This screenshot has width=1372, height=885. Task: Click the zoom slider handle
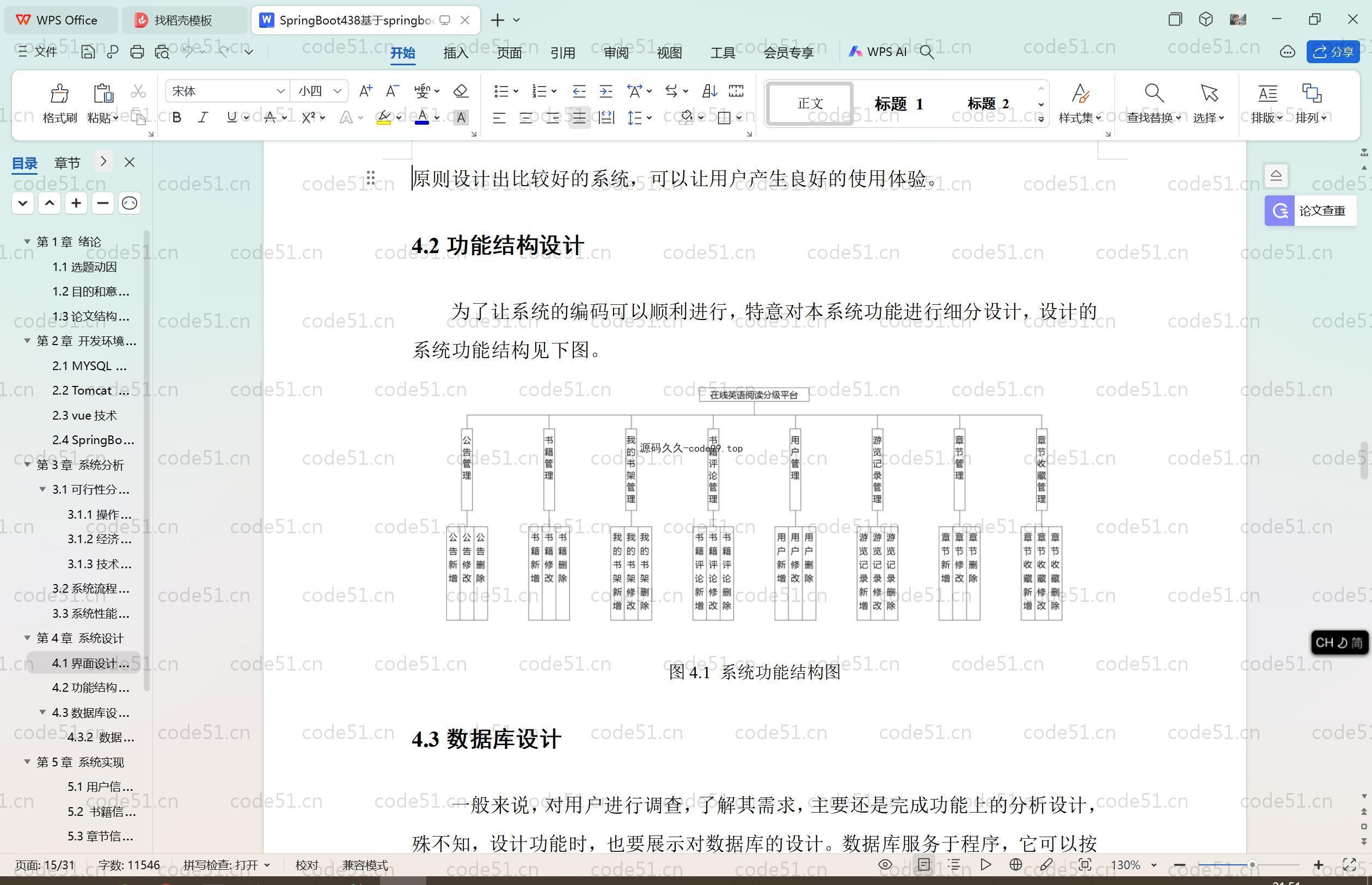pyautogui.click(x=1252, y=864)
